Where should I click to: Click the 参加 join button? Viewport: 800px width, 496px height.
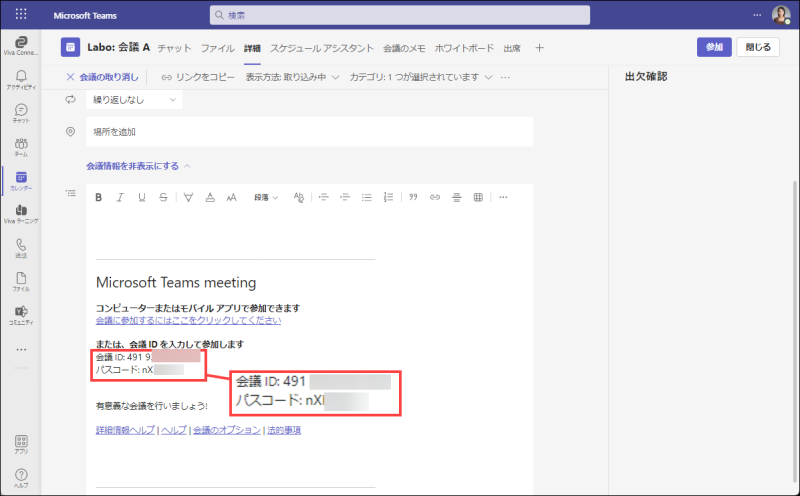point(714,47)
